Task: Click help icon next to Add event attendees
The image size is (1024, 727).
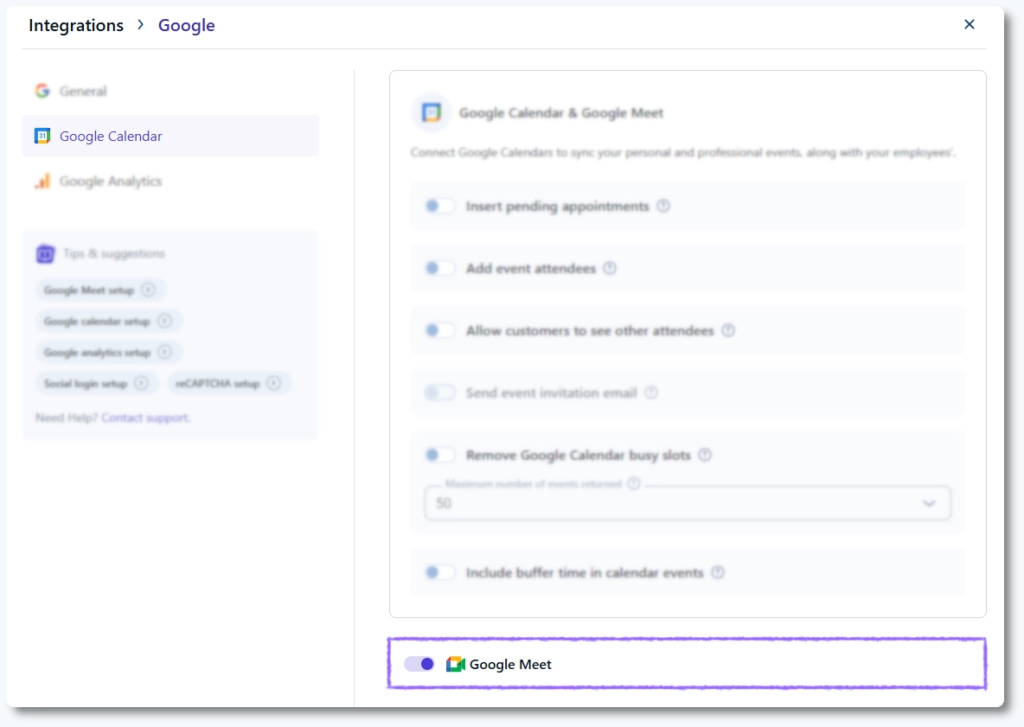Action: click(x=610, y=268)
